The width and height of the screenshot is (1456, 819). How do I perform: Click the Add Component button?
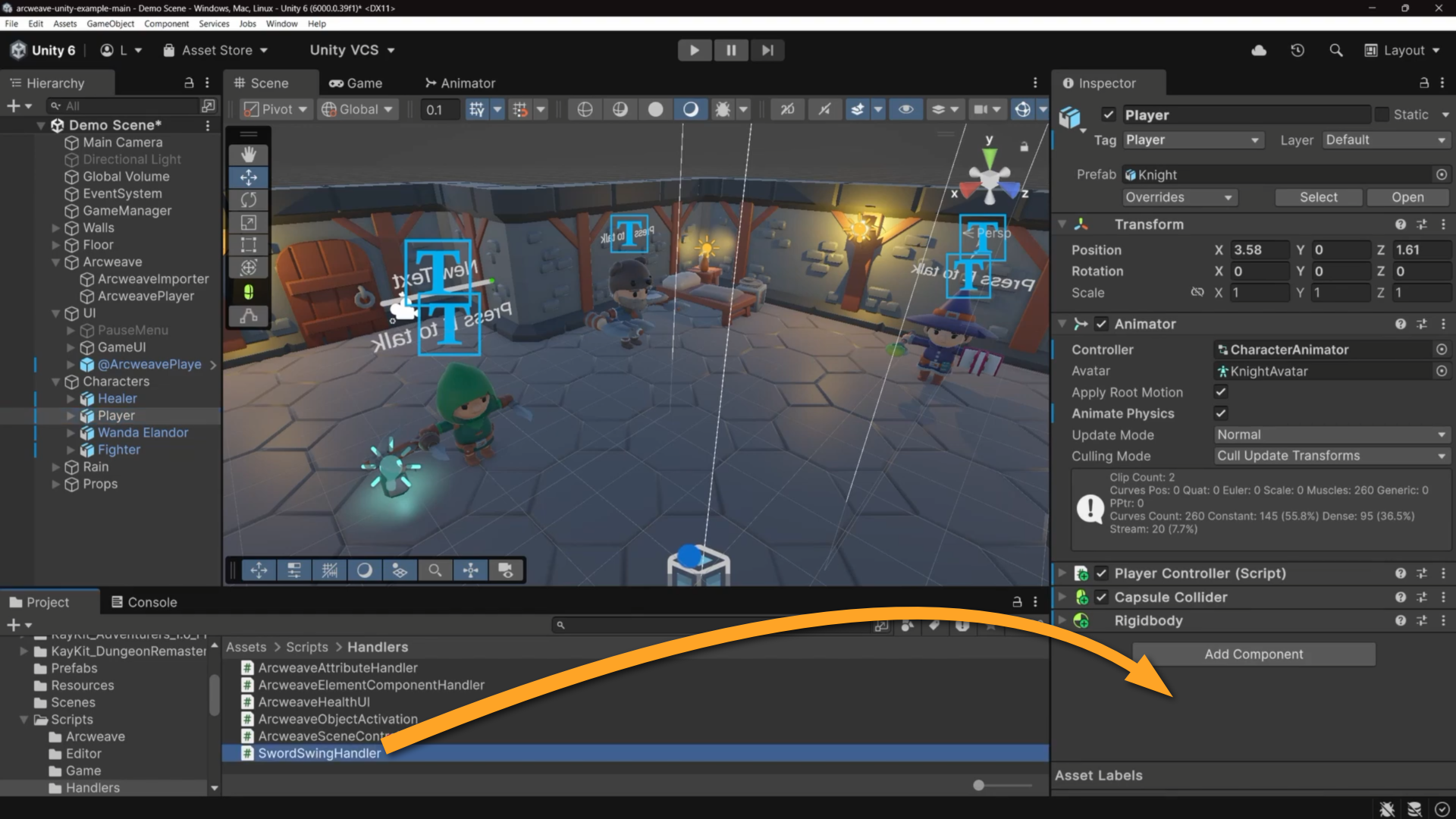(x=1254, y=654)
